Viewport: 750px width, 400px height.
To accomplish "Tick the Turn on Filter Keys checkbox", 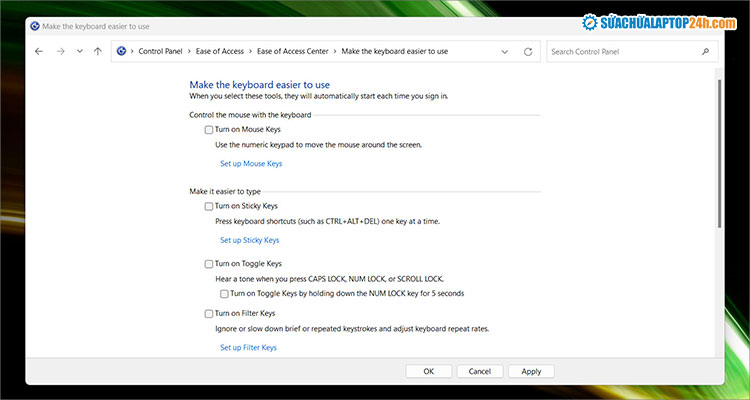I will point(209,314).
